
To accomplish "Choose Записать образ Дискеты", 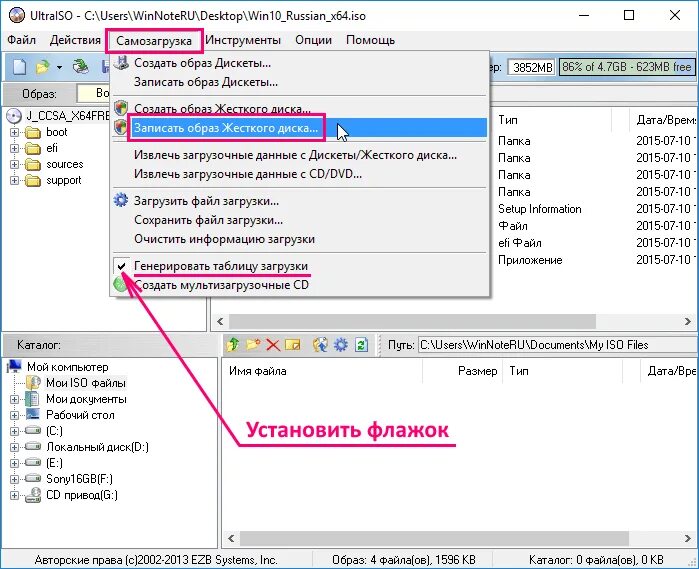I will point(300,82).
